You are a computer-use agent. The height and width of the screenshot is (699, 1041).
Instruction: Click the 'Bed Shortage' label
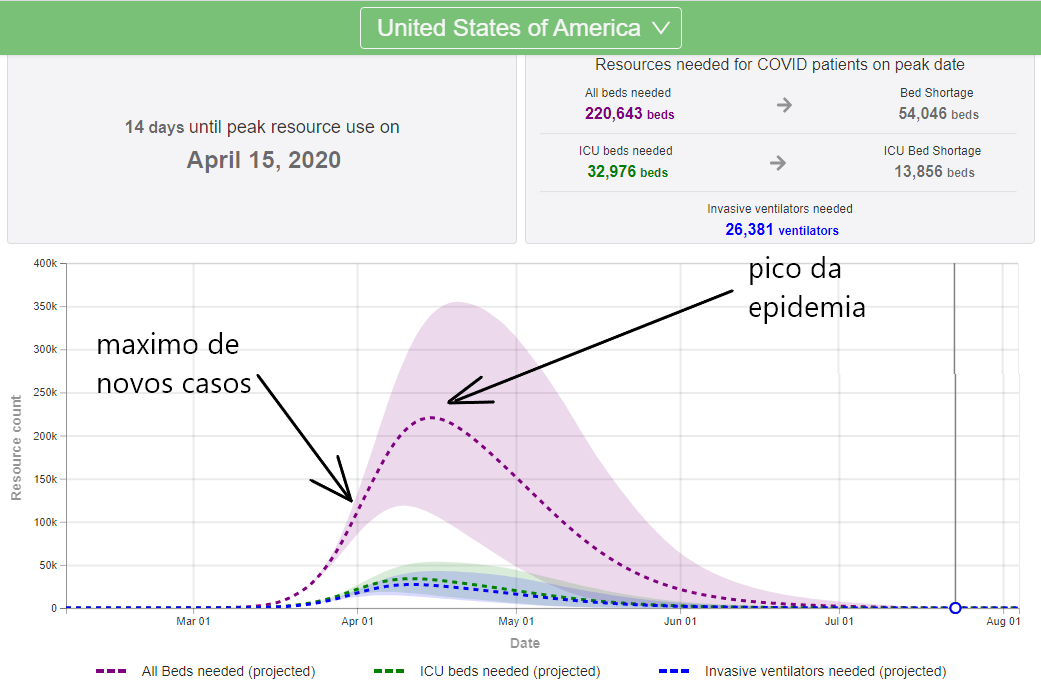coord(936,93)
